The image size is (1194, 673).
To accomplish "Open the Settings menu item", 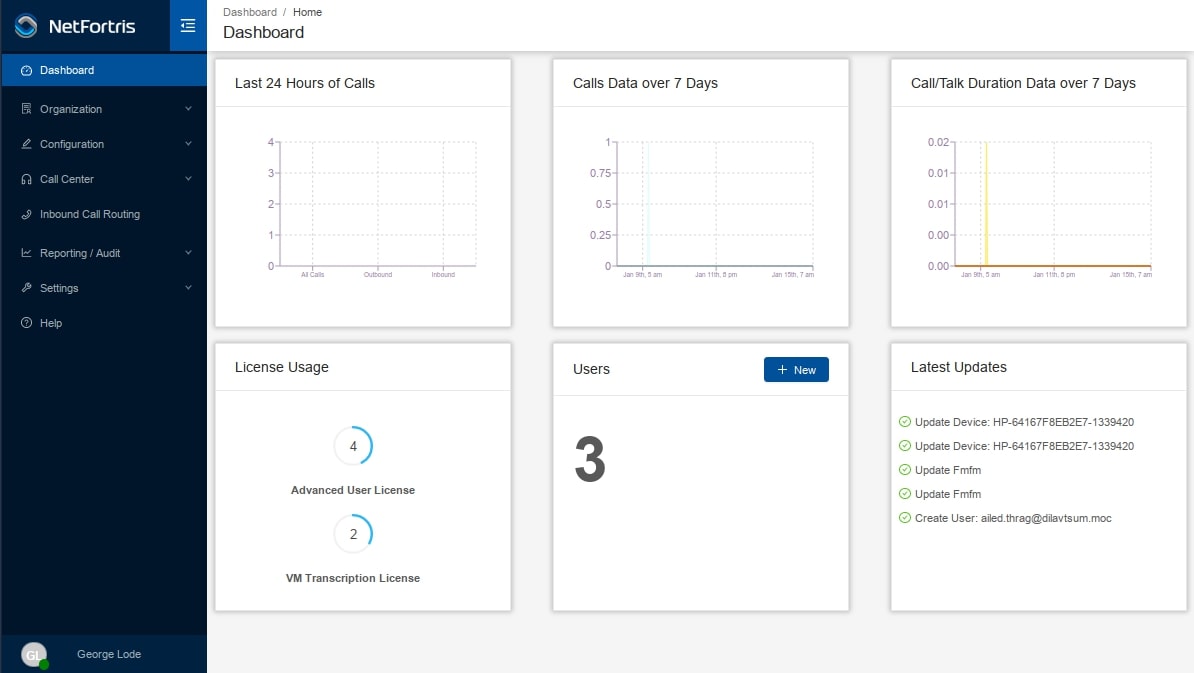I will click(104, 288).
